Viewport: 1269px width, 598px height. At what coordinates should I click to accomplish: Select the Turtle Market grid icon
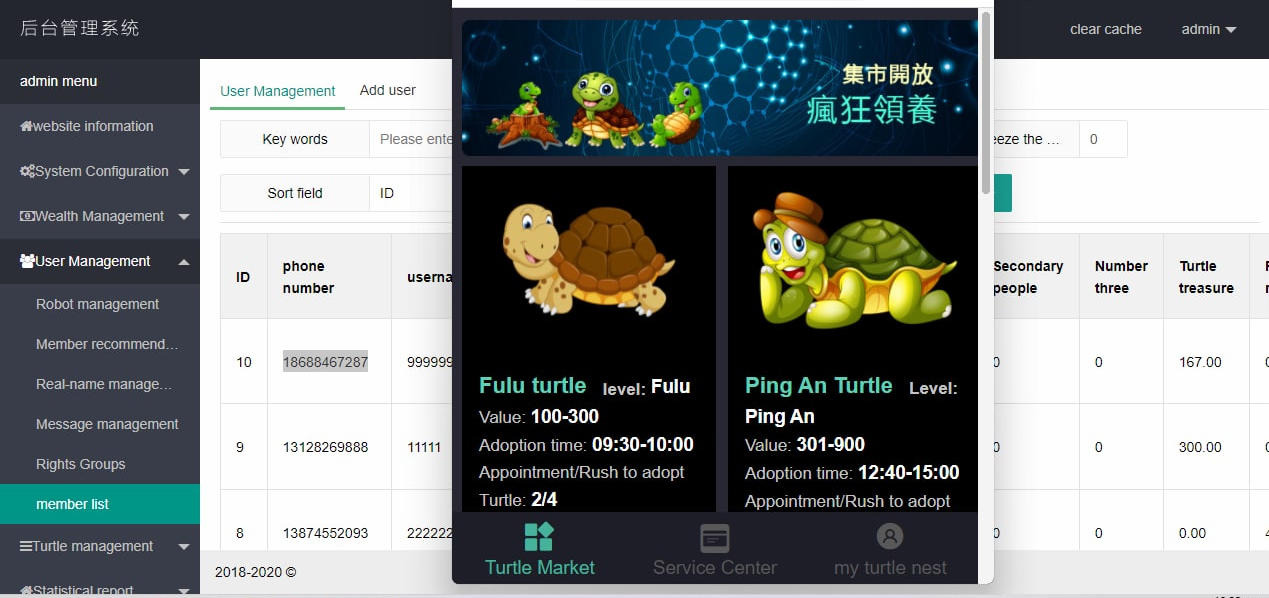tap(539, 538)
